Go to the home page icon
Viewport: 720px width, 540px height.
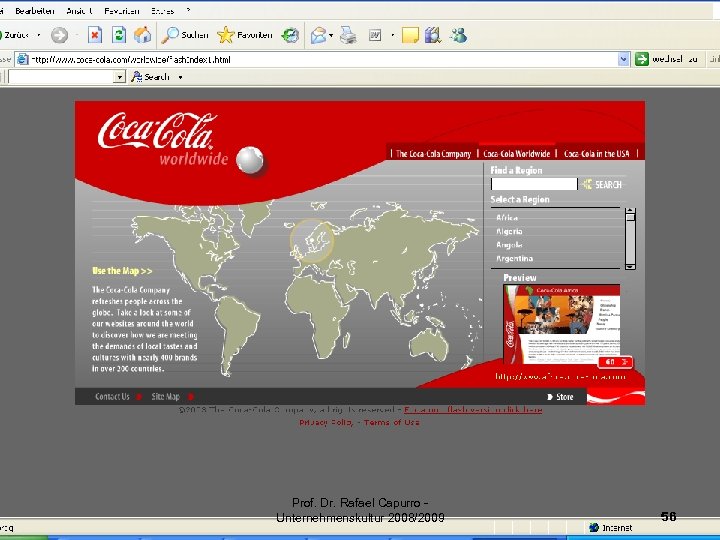(x=142, y=35)
